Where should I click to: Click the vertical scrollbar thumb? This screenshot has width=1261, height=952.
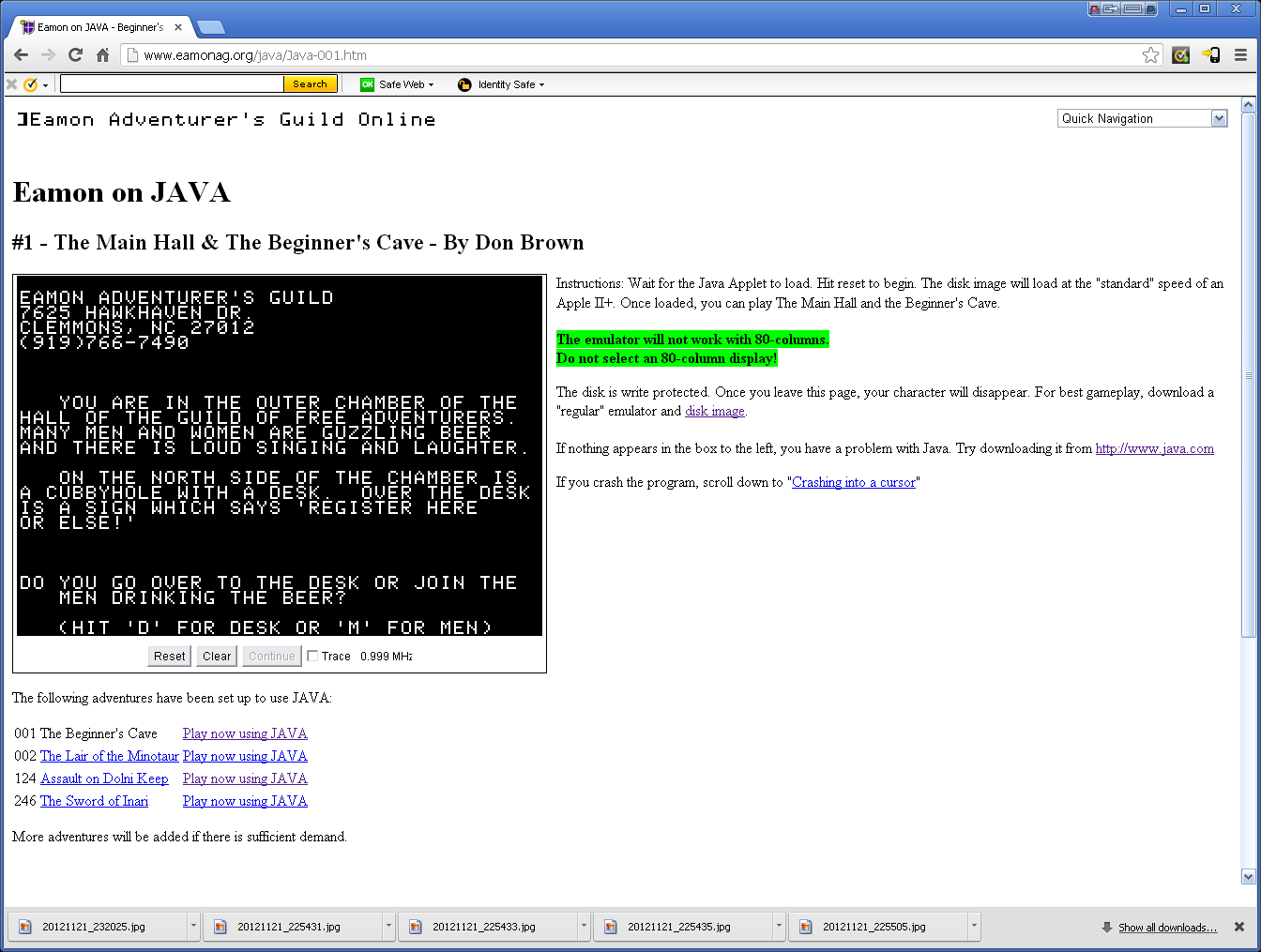pos(1248,375)
